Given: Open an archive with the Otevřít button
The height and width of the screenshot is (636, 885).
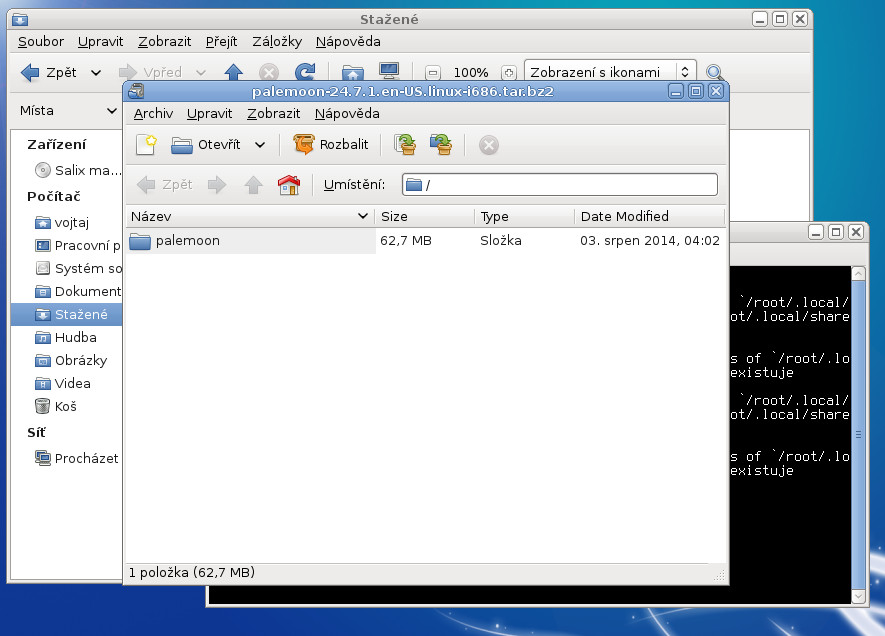Looking at the screenshot, I should [x=205, y=144].
